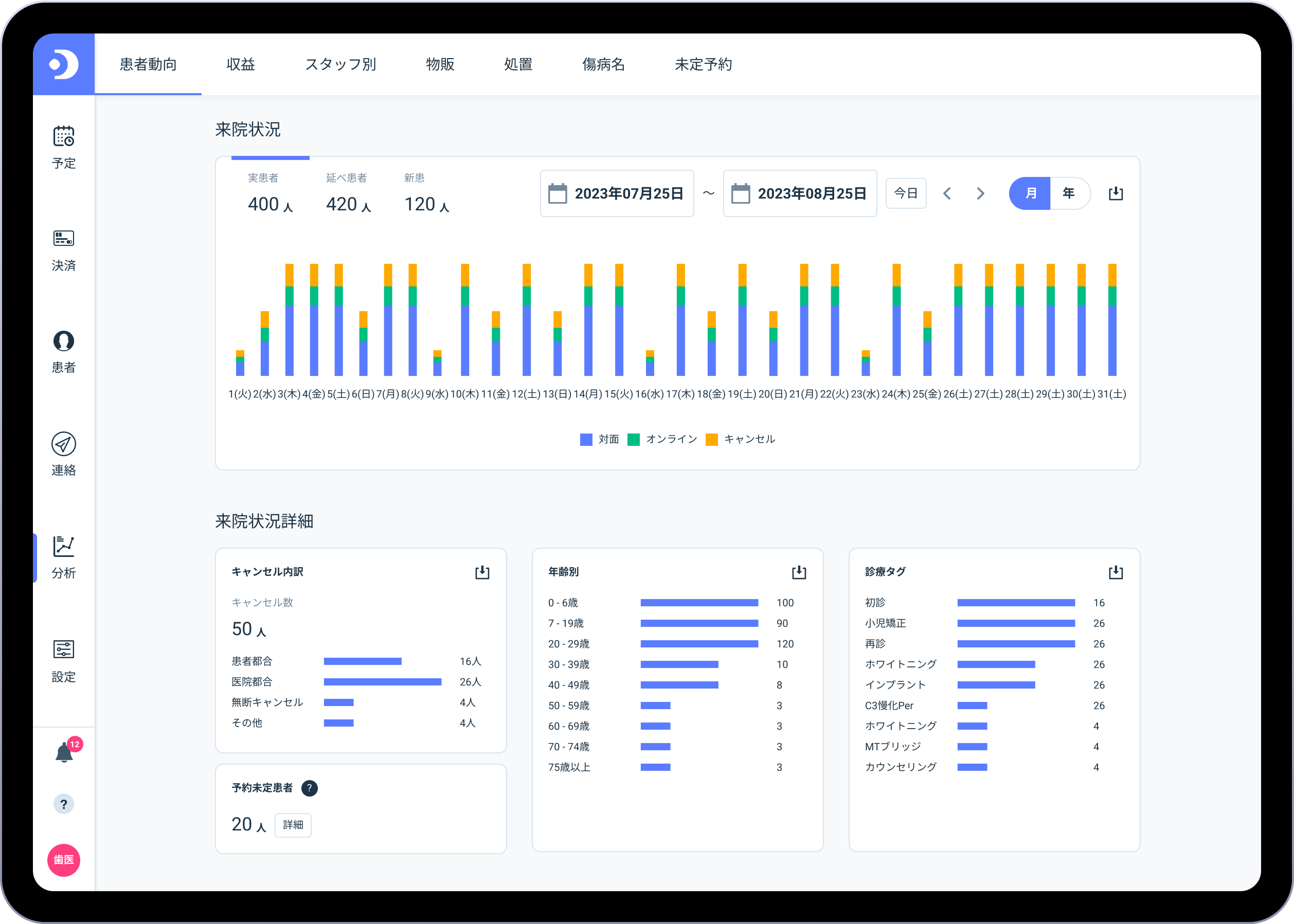The image size is (1294, 924).
Task: Go to next period with right chevron
Action: pos(980,193)
